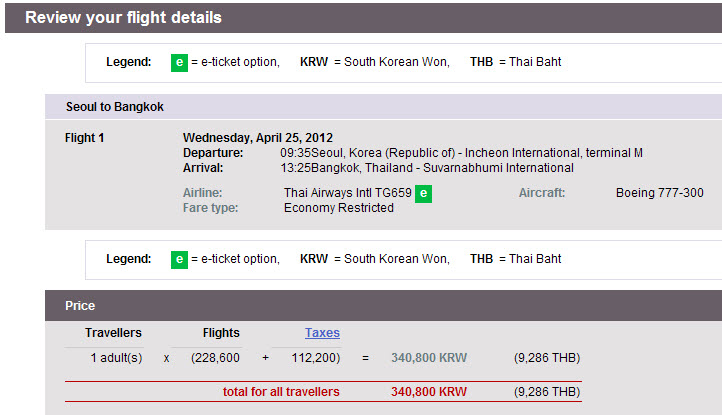
Task: Click the 112,200 taxes value
Action: pyautogui.click(x=316, y=358)
